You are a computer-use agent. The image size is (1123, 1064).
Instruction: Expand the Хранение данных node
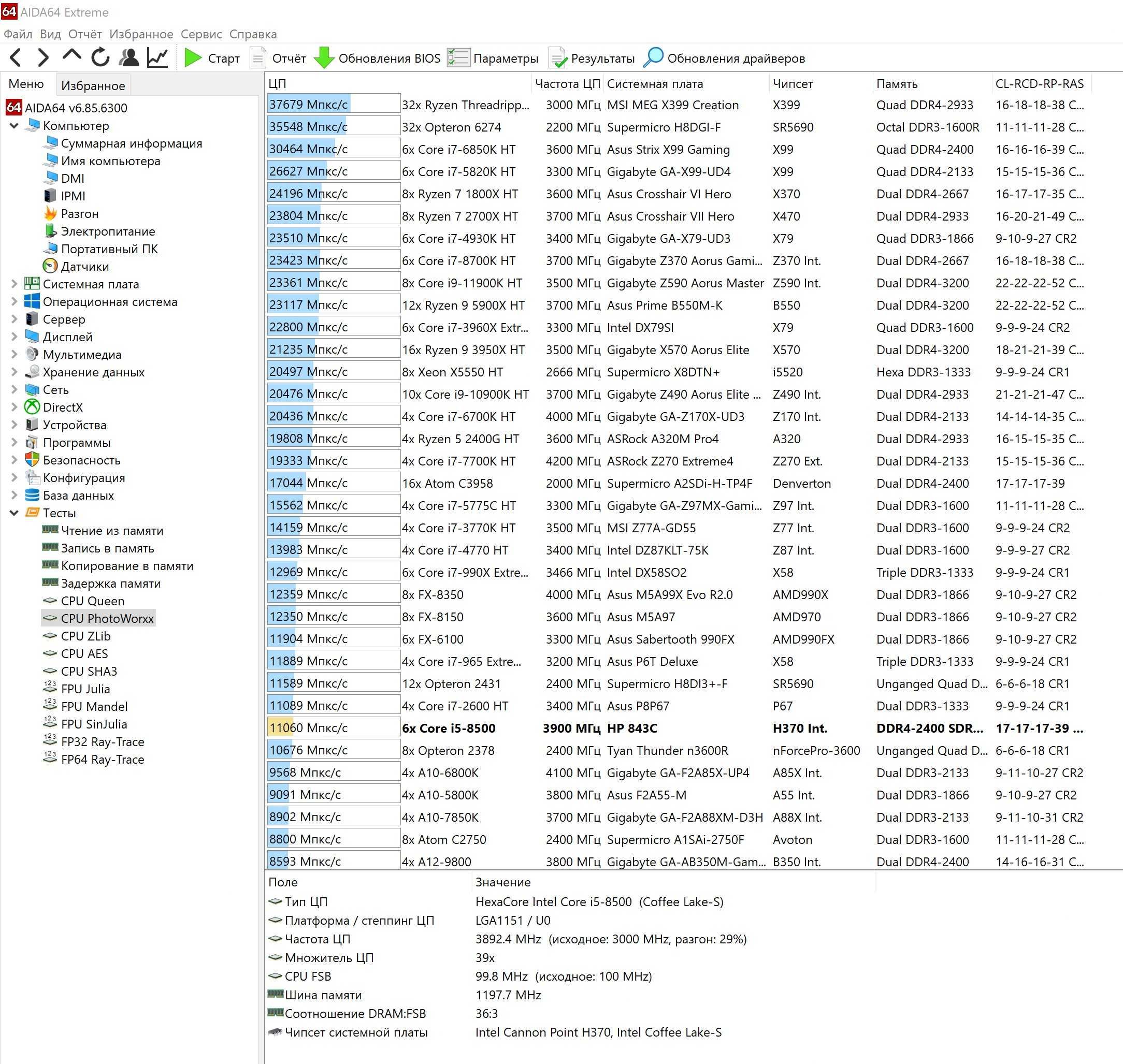(14, 371)
